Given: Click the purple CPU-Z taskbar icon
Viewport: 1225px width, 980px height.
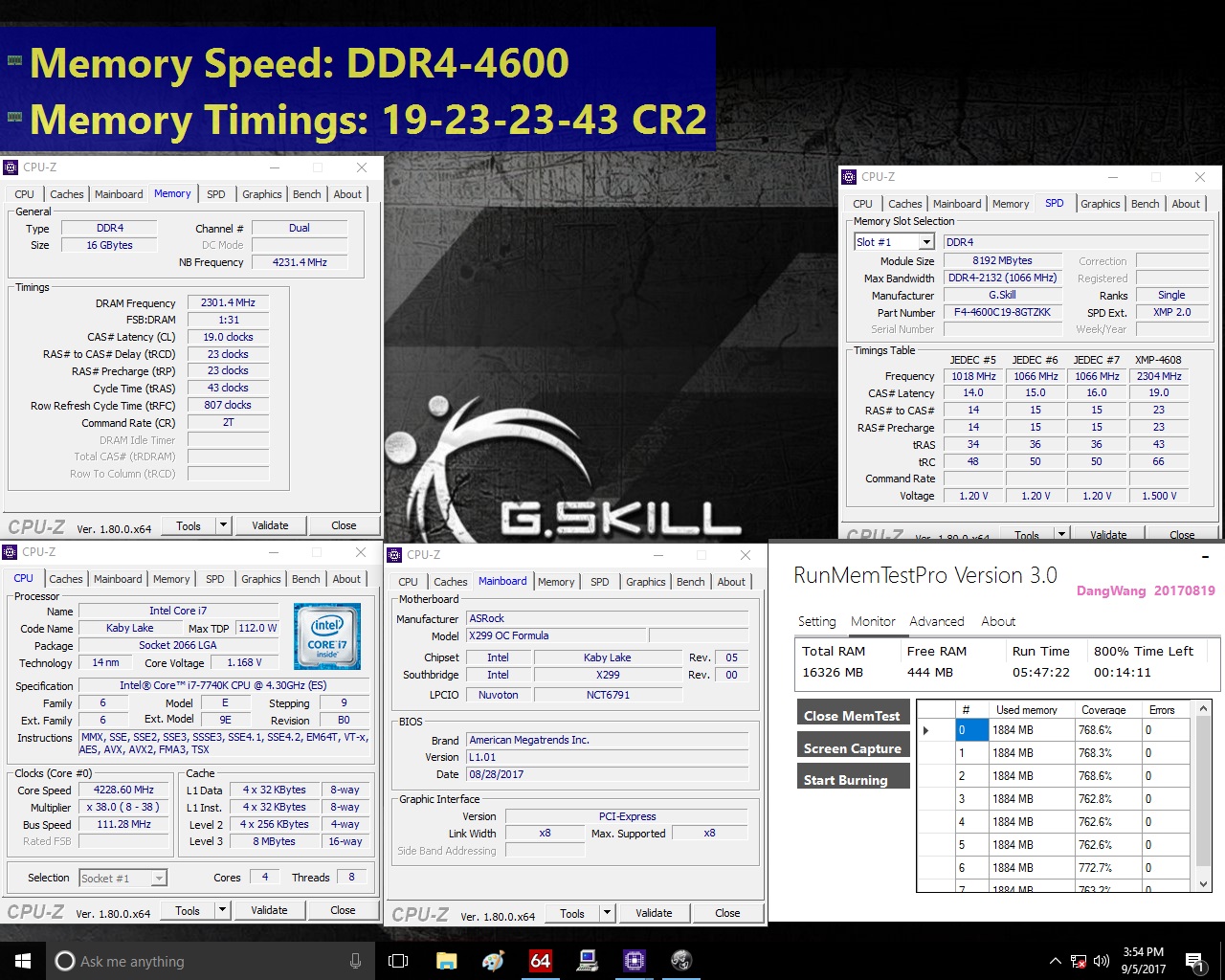Looking at the screenshot, I should (634, 961).
